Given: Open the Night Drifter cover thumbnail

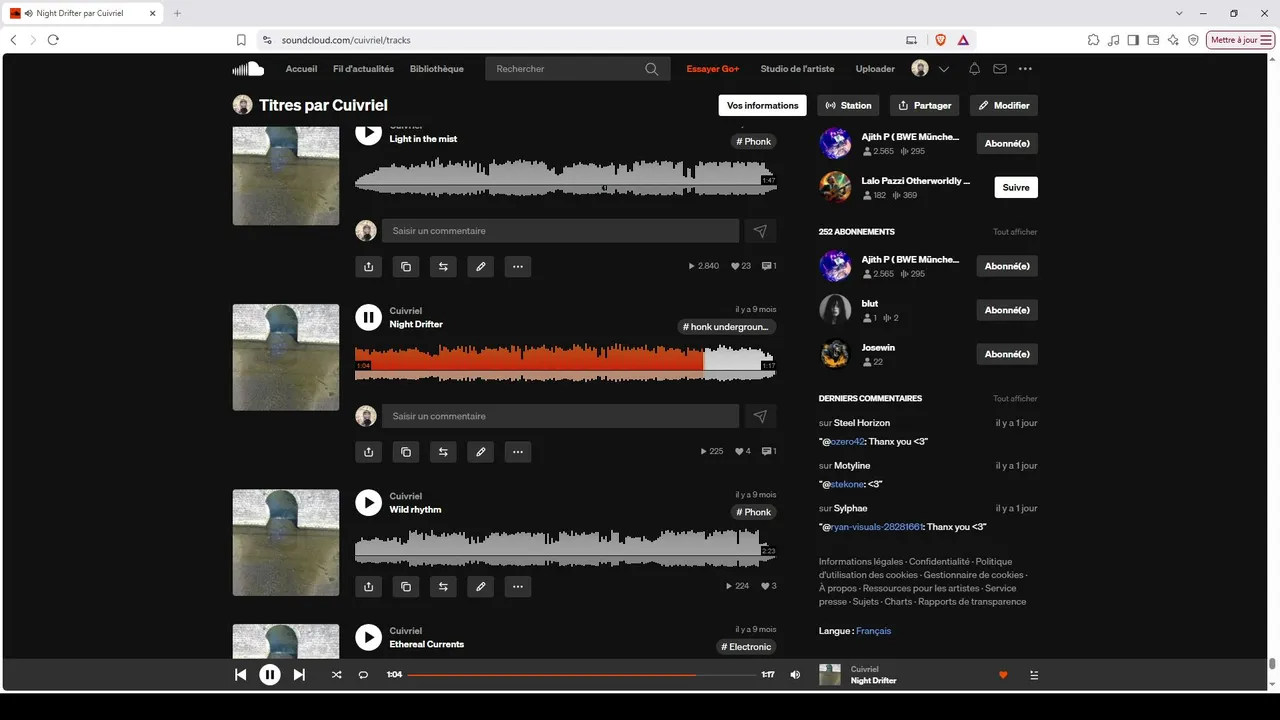Looking at the screenshot, I should point(286,357).
